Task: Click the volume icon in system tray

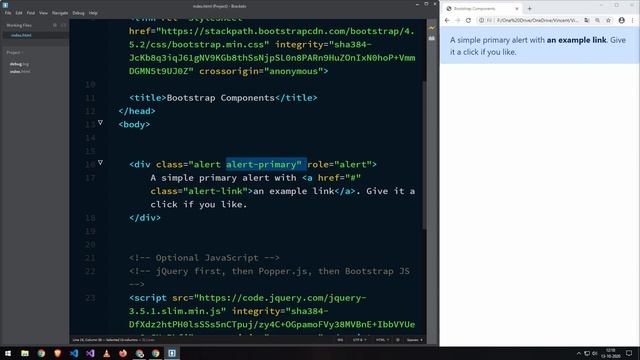Action: [x=595, y=353]
